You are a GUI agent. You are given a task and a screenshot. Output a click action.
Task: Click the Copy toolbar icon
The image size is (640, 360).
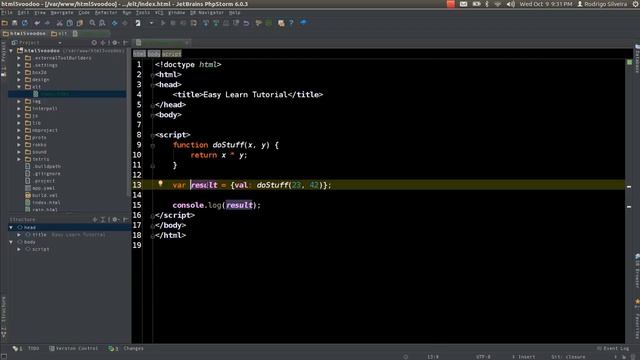(70, 23)
